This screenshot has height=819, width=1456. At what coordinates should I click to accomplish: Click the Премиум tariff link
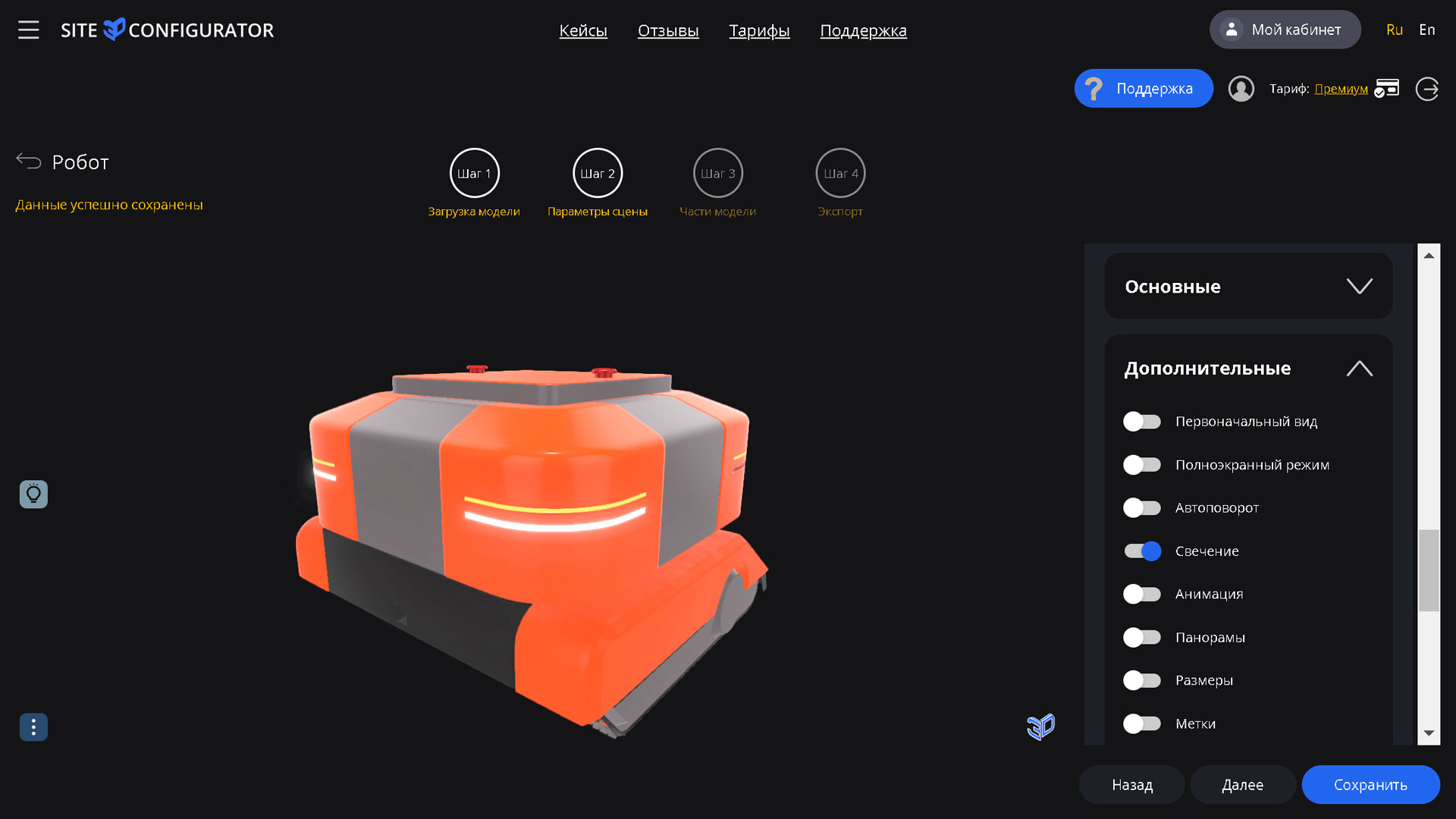tap(1341, 89)
